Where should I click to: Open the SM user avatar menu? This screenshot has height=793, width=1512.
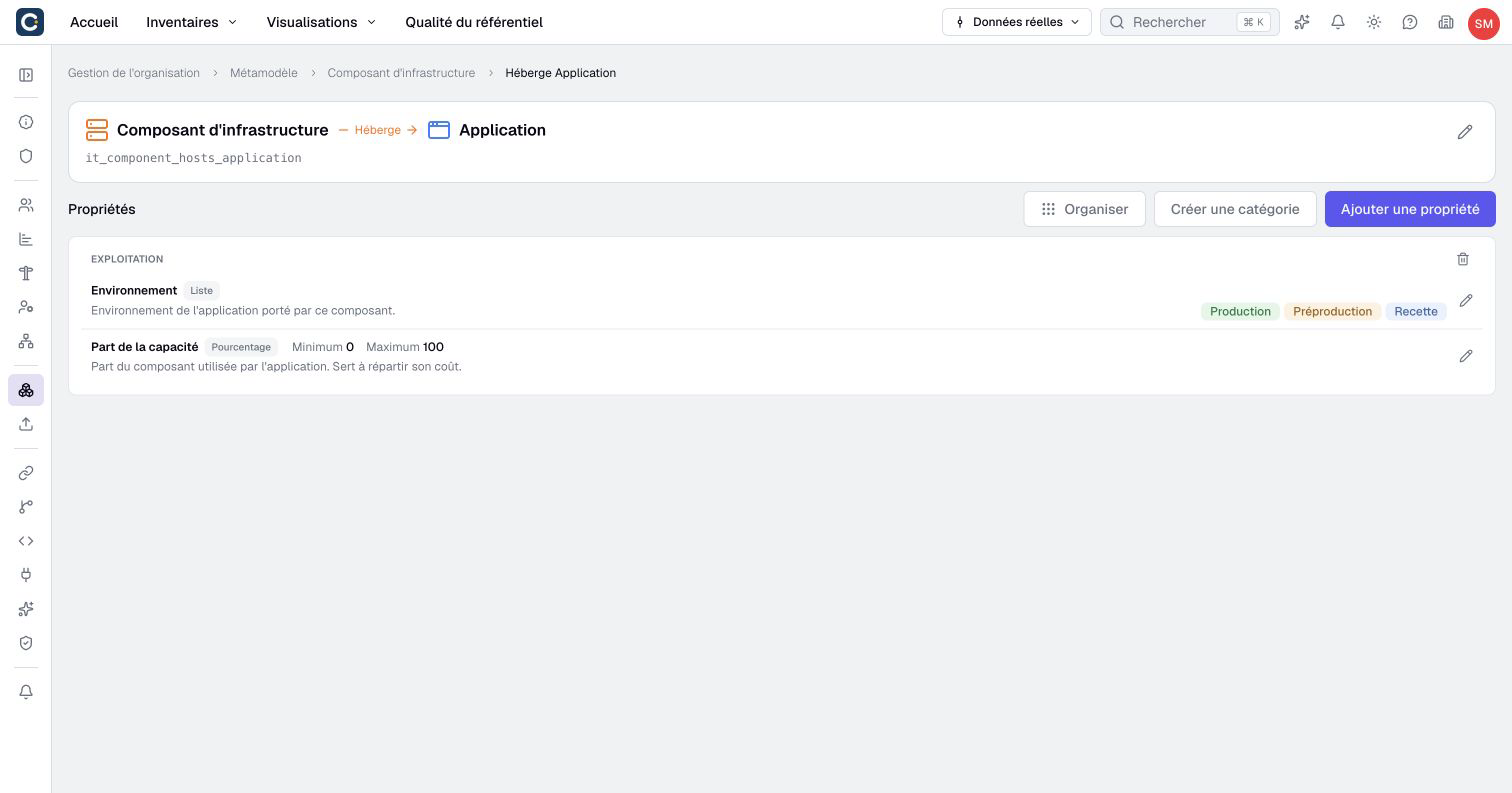pos(1483,23)
